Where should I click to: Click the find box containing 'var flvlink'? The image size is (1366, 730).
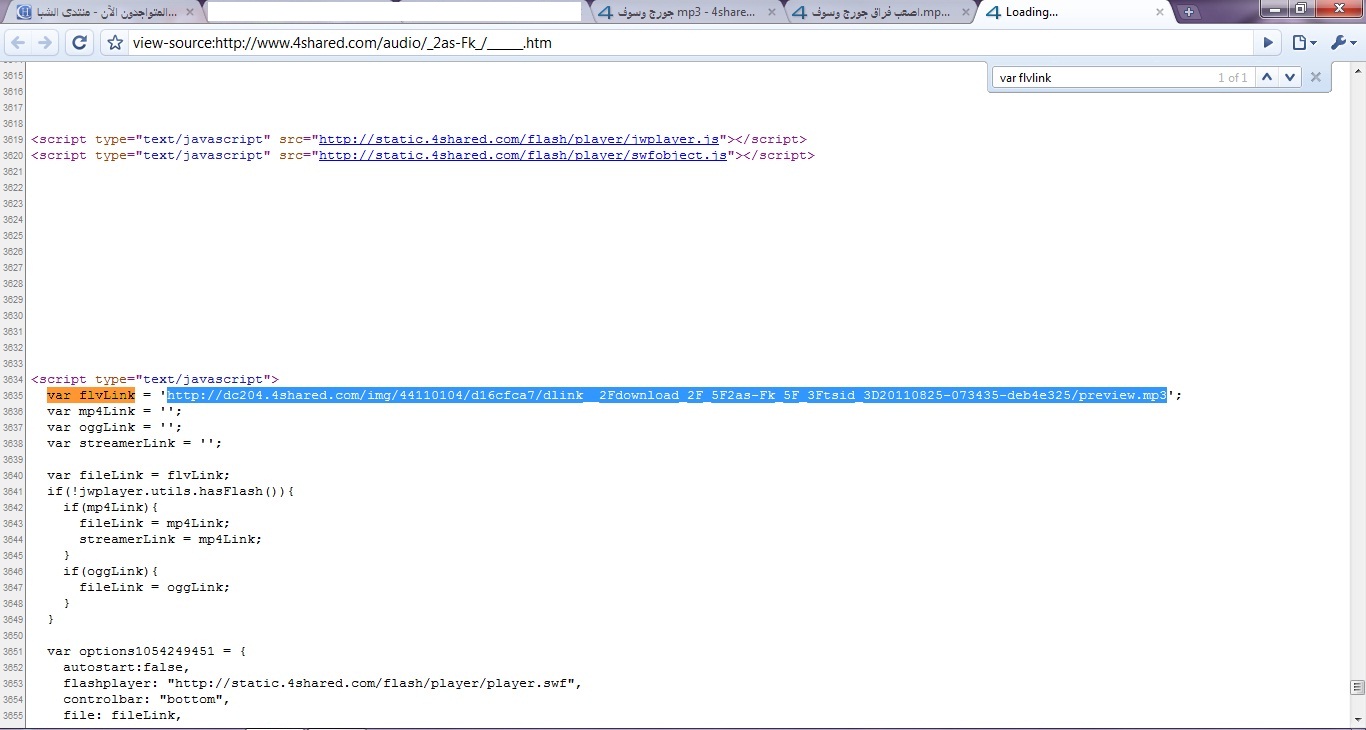point(1100,77)
